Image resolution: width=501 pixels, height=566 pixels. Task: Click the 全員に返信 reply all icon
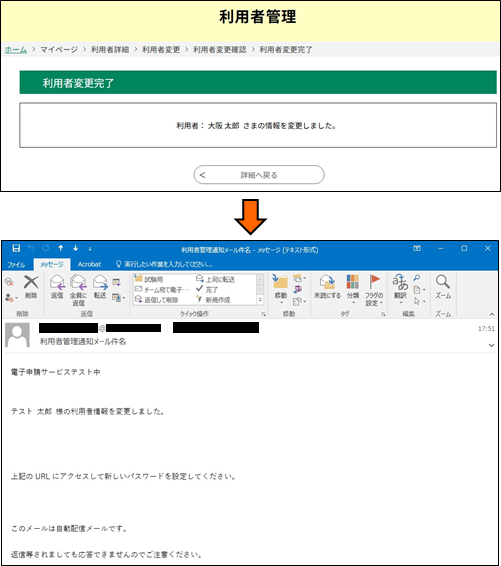pyautogui.click(x=78, y=282)
